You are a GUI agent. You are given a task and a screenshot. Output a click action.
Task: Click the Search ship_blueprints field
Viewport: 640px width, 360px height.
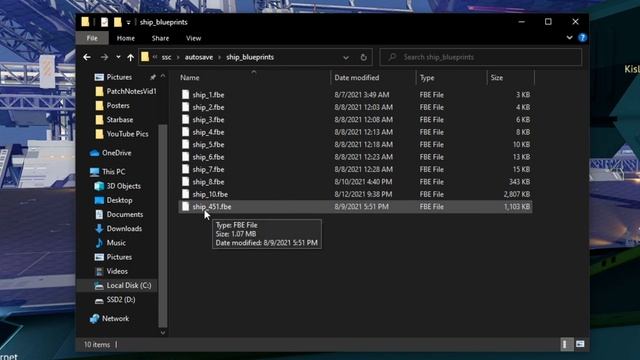pyautogui.click(x=481, y=57)
